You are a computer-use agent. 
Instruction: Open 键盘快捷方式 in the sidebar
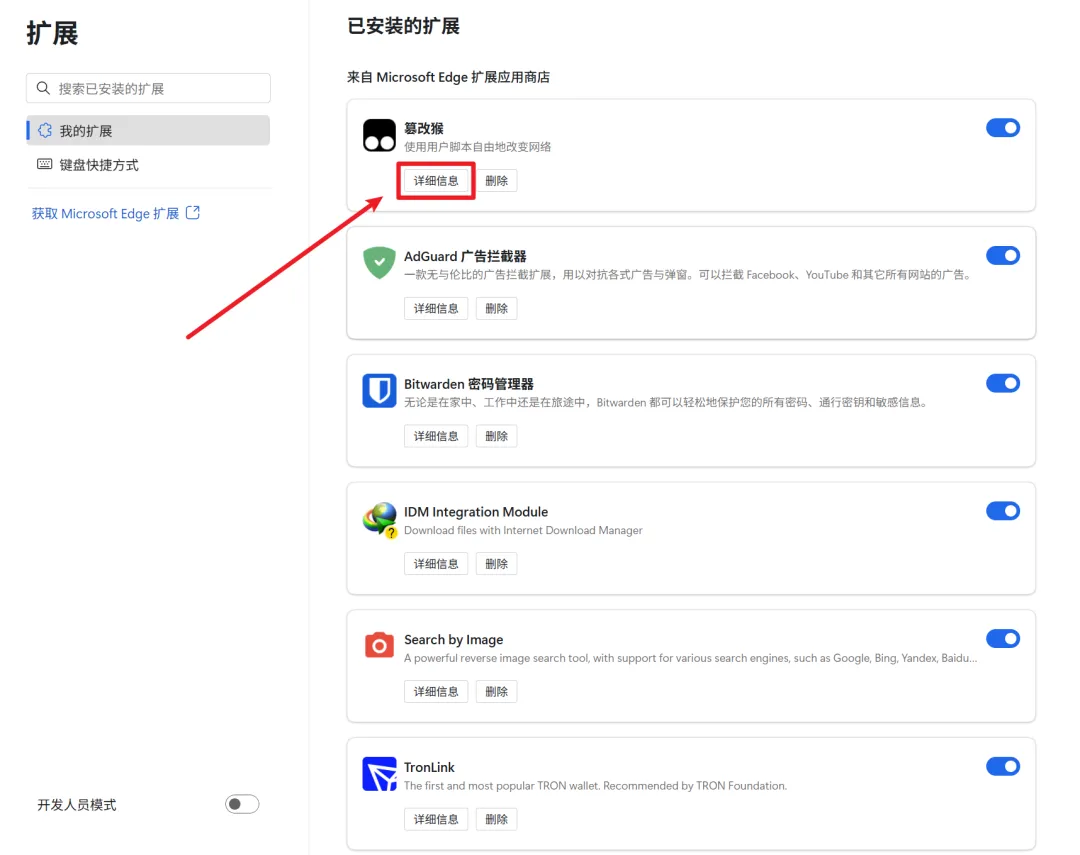click(x=148, y=165)
